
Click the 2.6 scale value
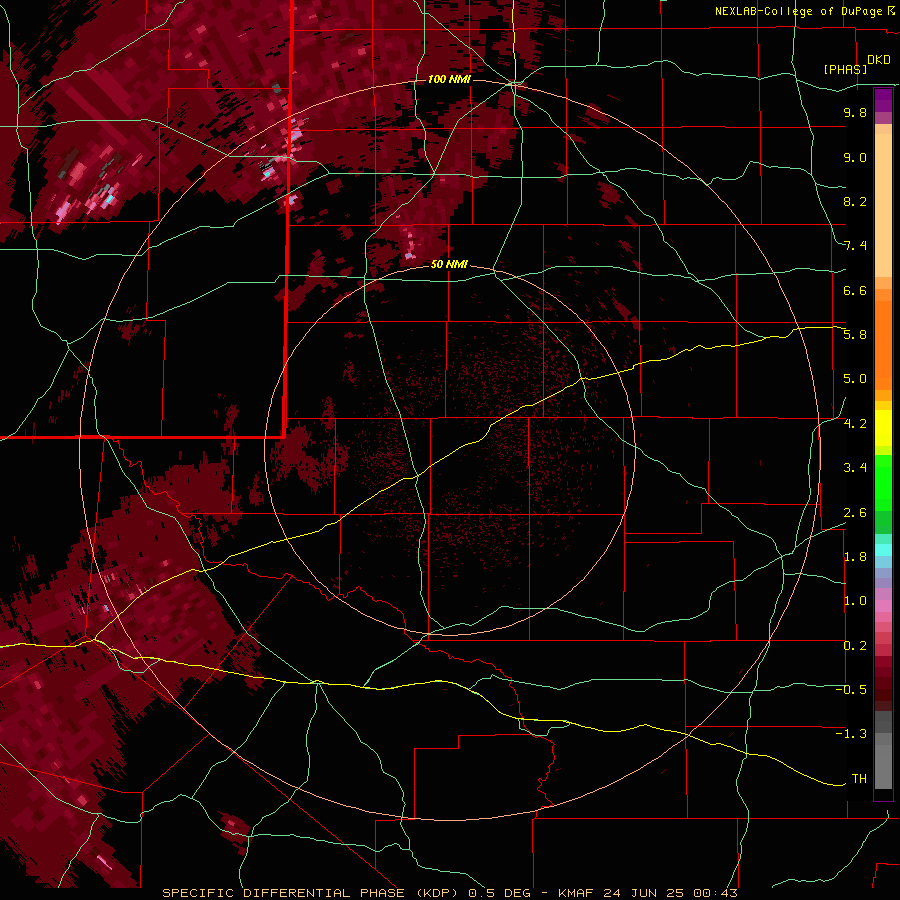(855, 513)
